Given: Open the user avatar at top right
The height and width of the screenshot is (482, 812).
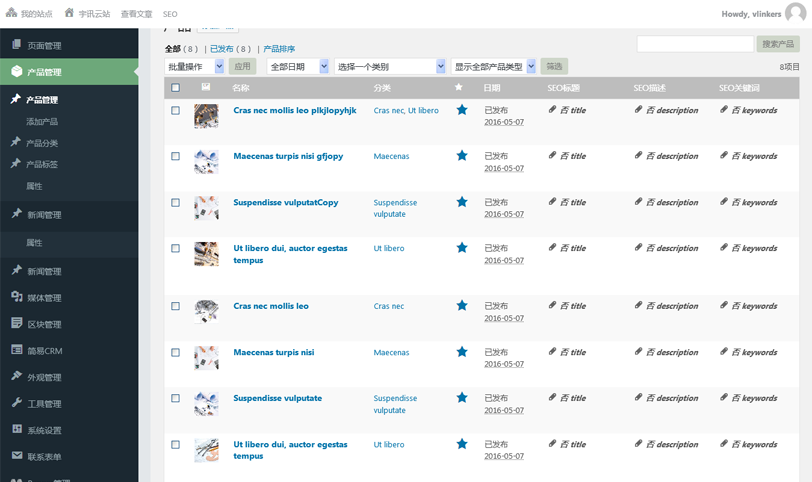Looking at the screenshot, I should [795, 13].
